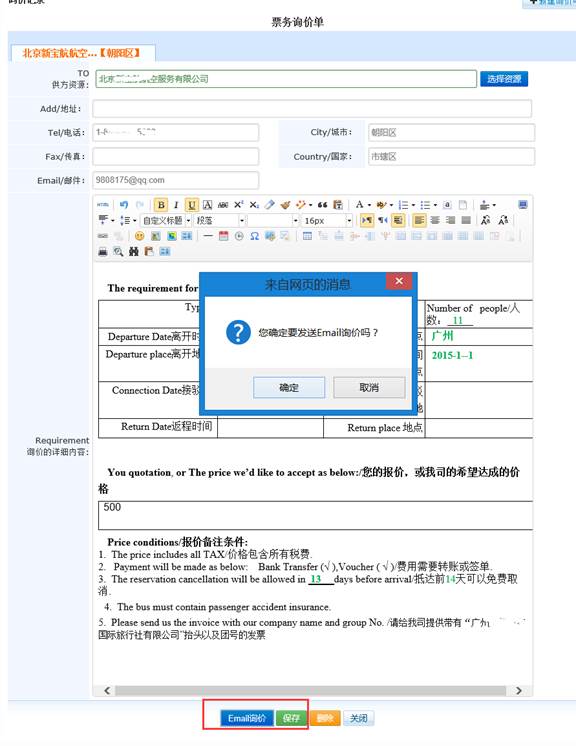The width and height of the screenshot is (576, 746).
Task: Insert a horizontal line
Action: click(x=208, y=236)
